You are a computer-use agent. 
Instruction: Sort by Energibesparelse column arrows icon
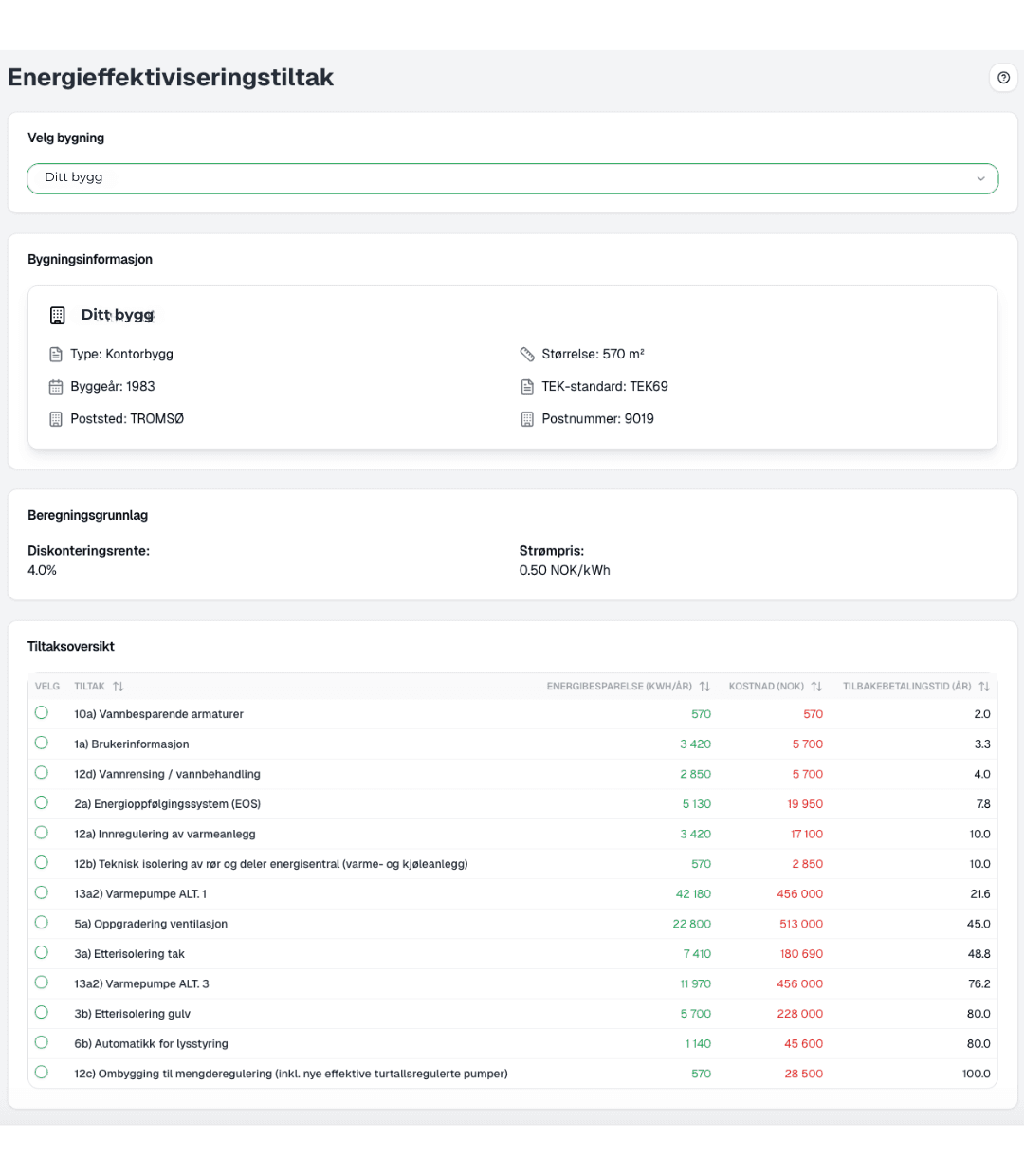coord(704,686)
